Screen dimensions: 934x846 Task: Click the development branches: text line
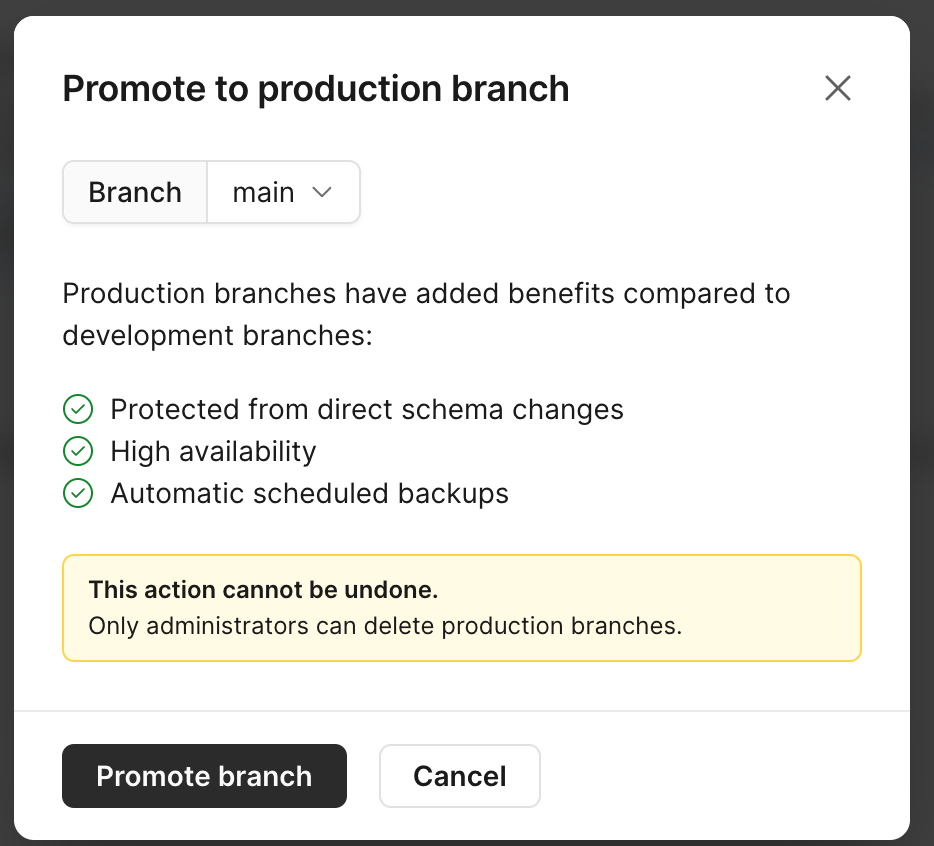[217, 335]
